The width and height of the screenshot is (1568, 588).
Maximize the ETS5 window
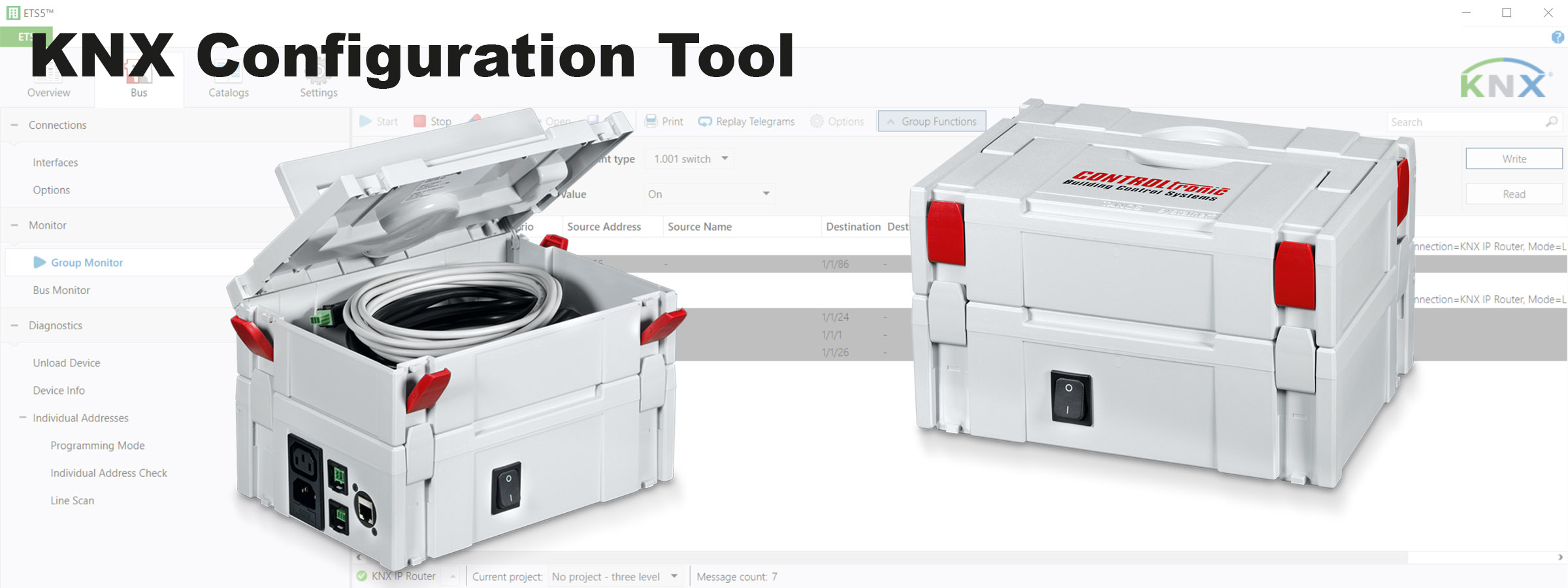pyautogui.click(x=1507, y=12)
